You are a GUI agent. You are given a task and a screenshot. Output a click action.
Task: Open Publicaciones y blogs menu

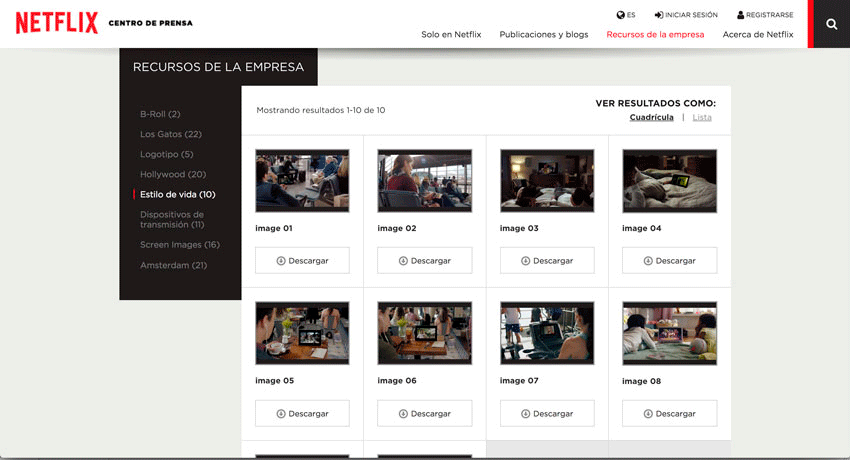tap(544, 34)
